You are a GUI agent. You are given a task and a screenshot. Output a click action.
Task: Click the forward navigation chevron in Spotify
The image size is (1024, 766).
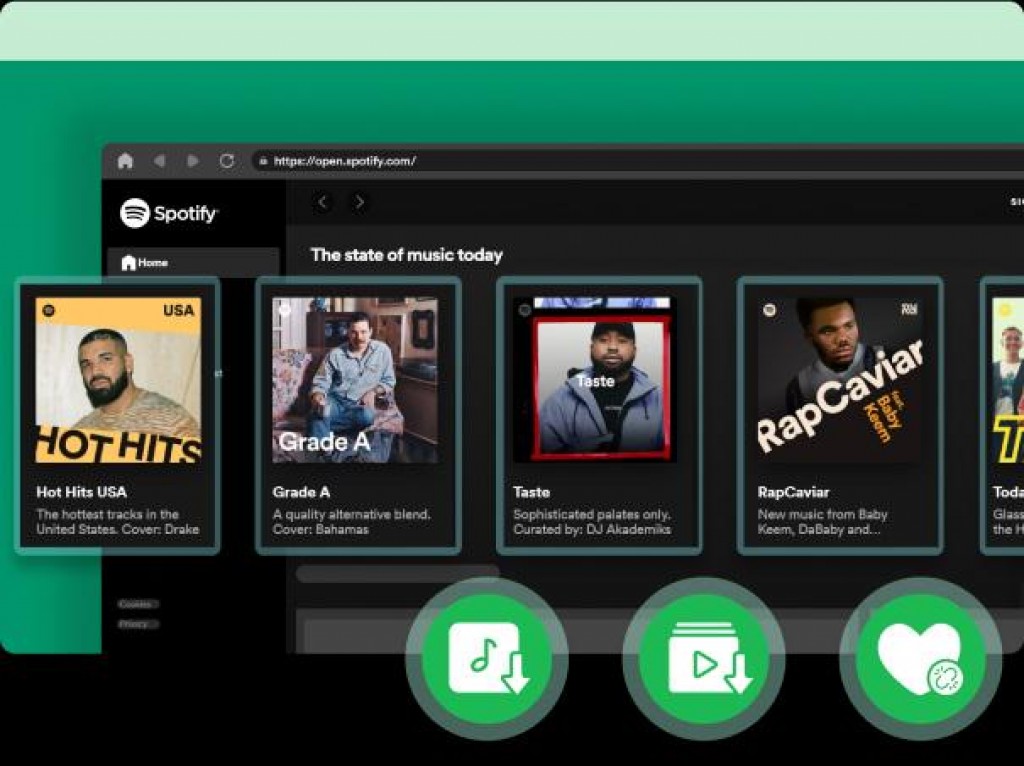[357, 202]
